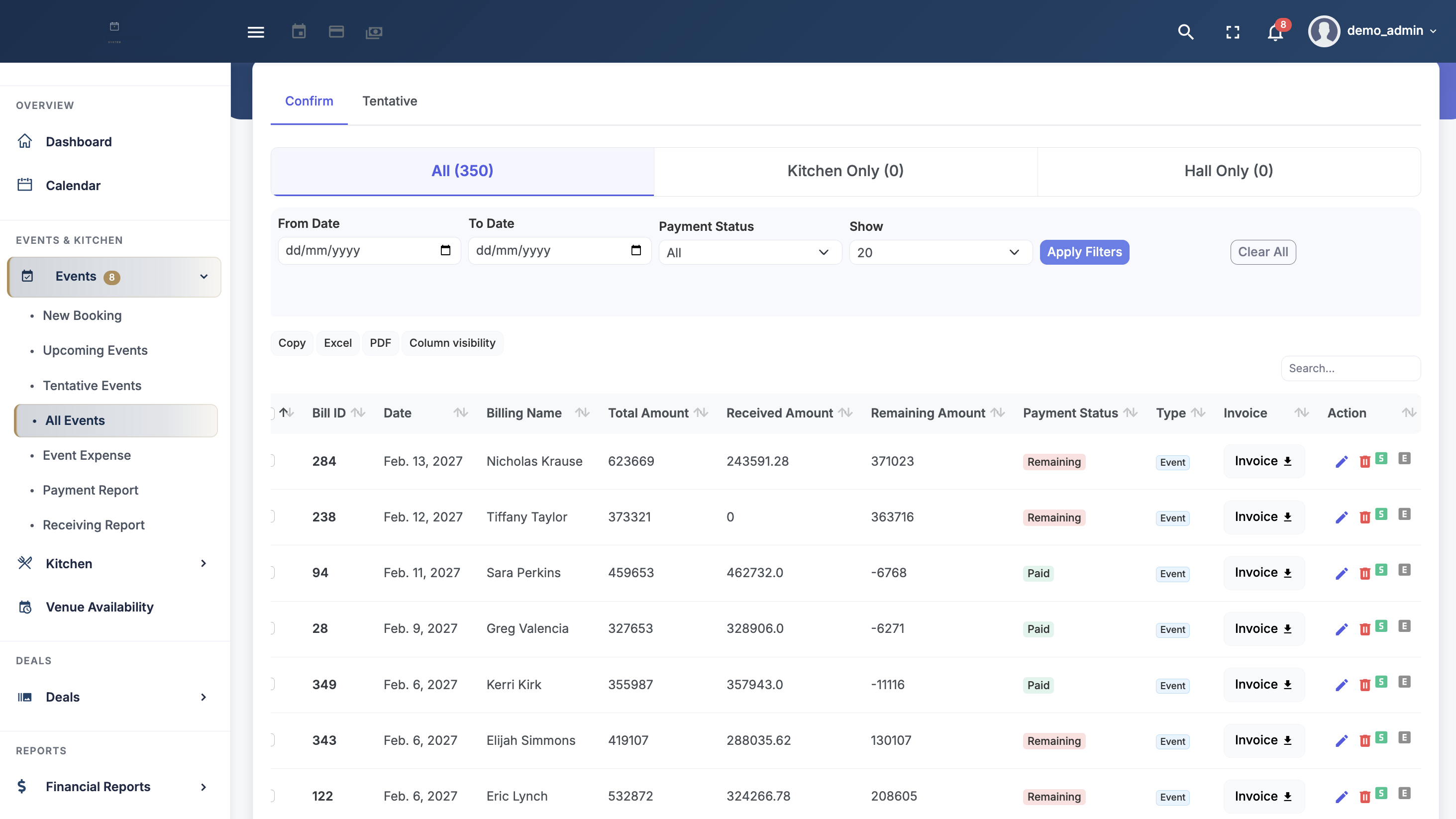The width and height of the screenshot is (1456, 819).
Task: Click green S icon for Sara Perkins row
Action: [x=1381, y=569]
